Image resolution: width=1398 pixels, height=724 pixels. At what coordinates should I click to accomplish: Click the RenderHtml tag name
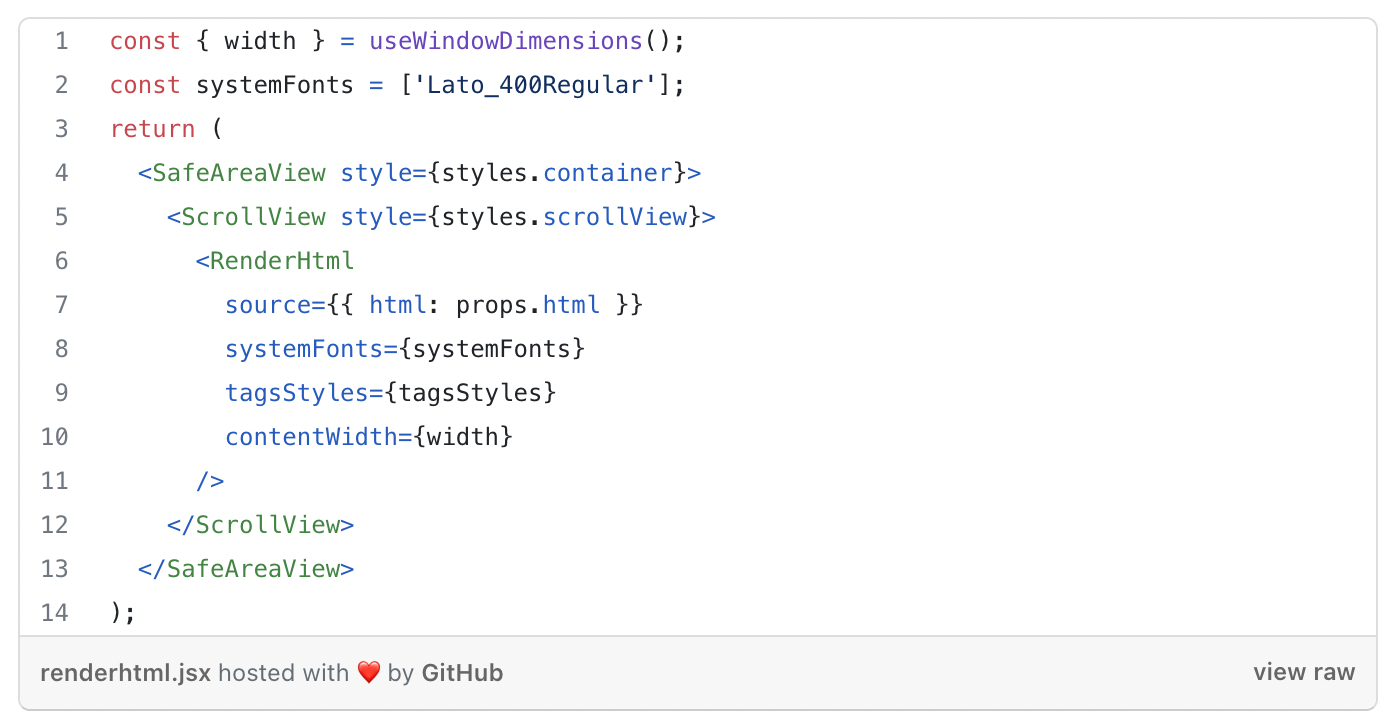point(282,261)
